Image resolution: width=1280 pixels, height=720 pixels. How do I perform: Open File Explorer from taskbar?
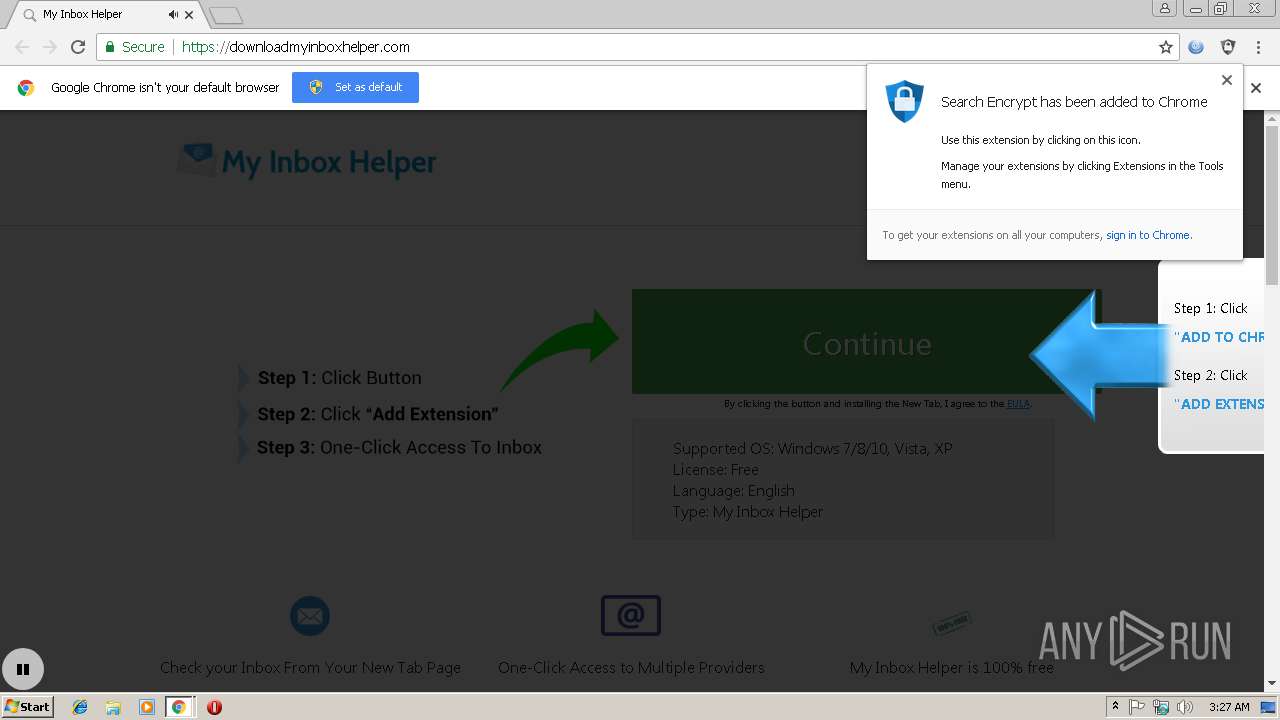[x=113, y=707]
